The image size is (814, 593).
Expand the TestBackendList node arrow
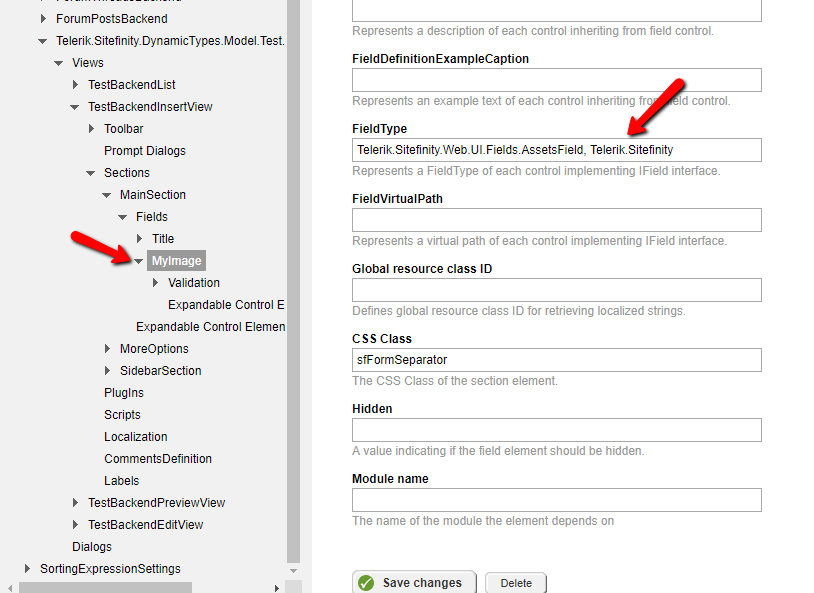click(76, 85)
